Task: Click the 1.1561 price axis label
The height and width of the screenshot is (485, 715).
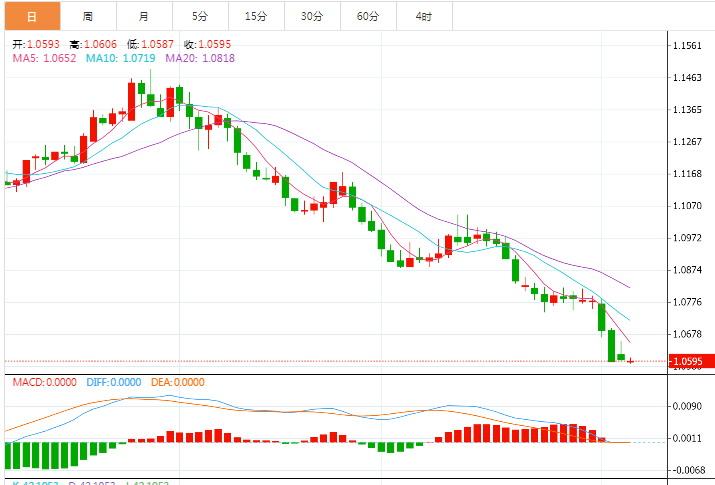Action: point(688,45)
